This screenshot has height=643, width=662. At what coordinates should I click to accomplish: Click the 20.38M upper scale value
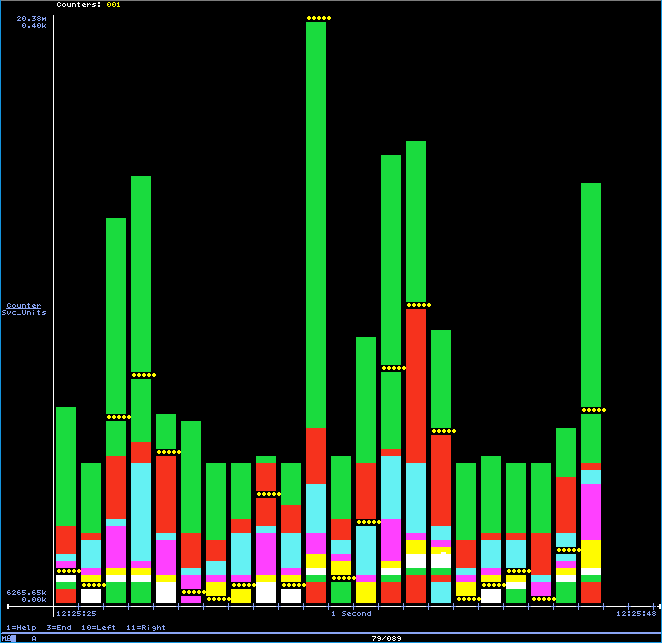click(x=34, y=18)
